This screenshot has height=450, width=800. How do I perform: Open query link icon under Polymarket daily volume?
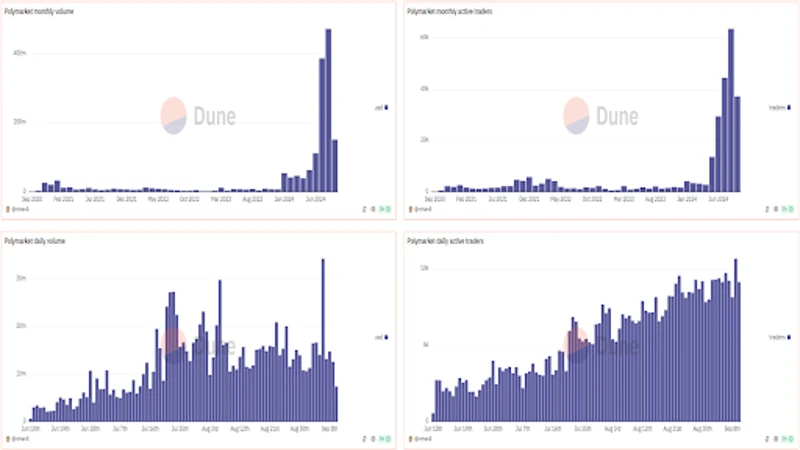pyautogui.click(x=364, y=439)
